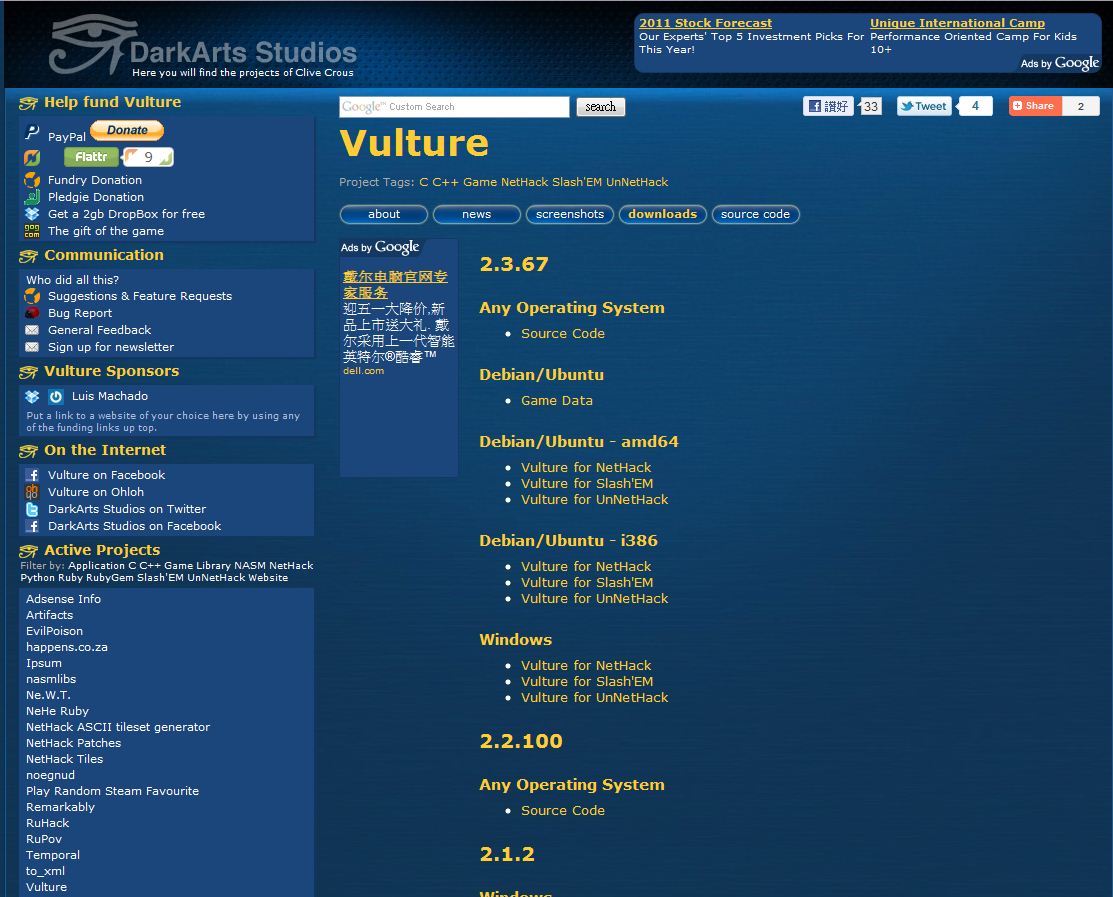Open the about tab

point(384,214)
